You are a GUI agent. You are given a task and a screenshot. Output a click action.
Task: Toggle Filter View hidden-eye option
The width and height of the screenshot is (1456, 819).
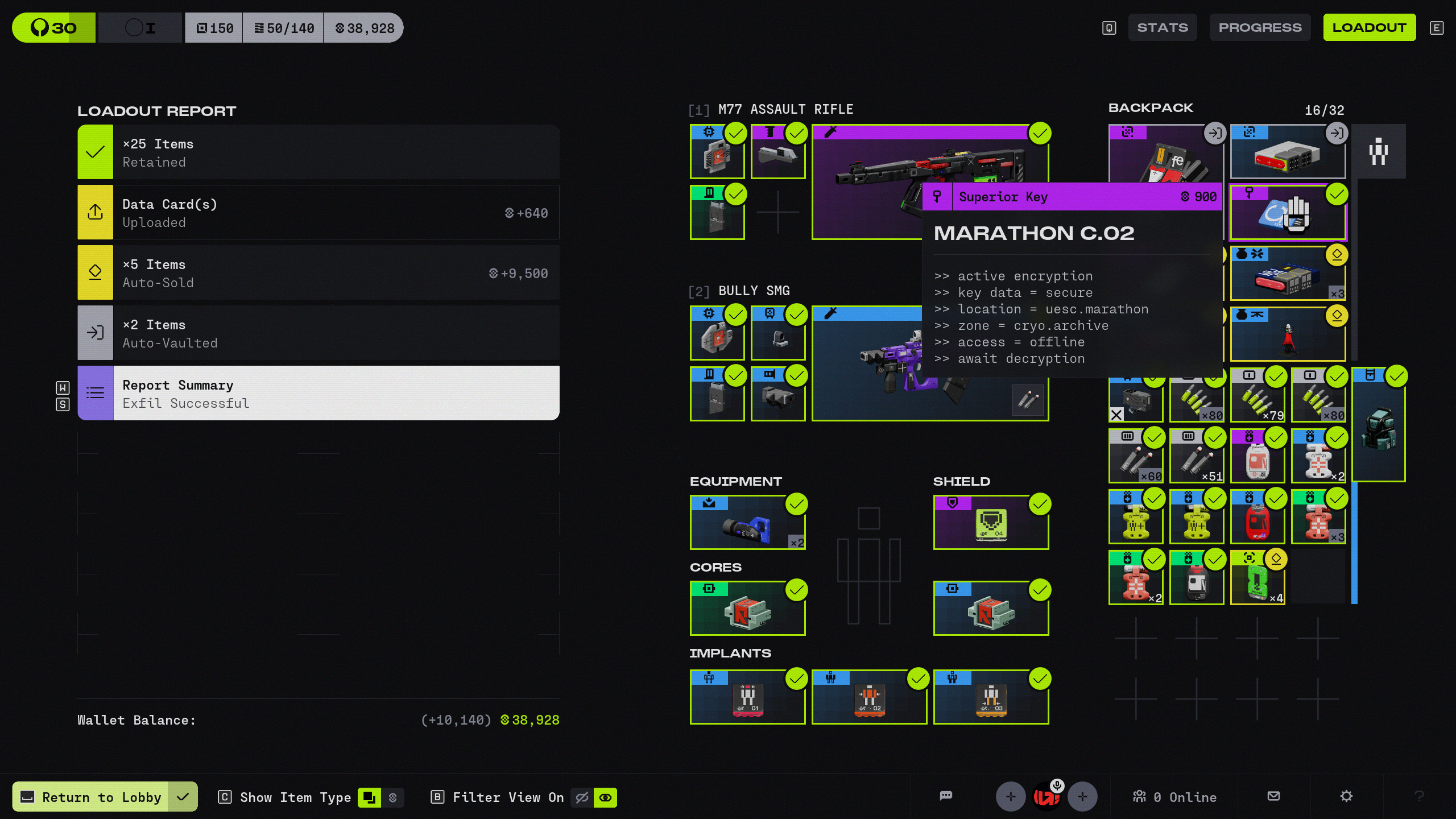(x=582, y=797)
